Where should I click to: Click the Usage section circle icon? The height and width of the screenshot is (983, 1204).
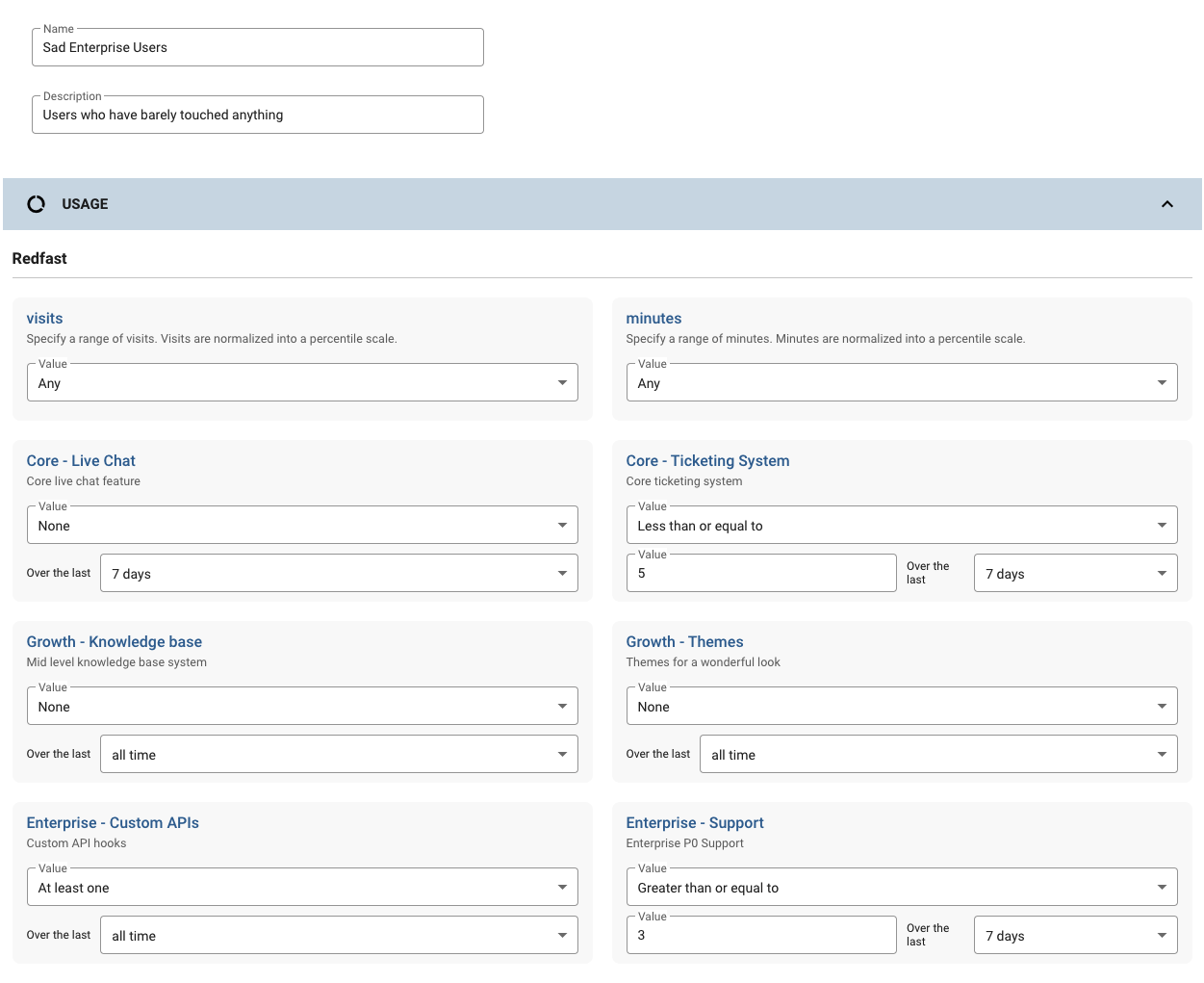(37, 204)
